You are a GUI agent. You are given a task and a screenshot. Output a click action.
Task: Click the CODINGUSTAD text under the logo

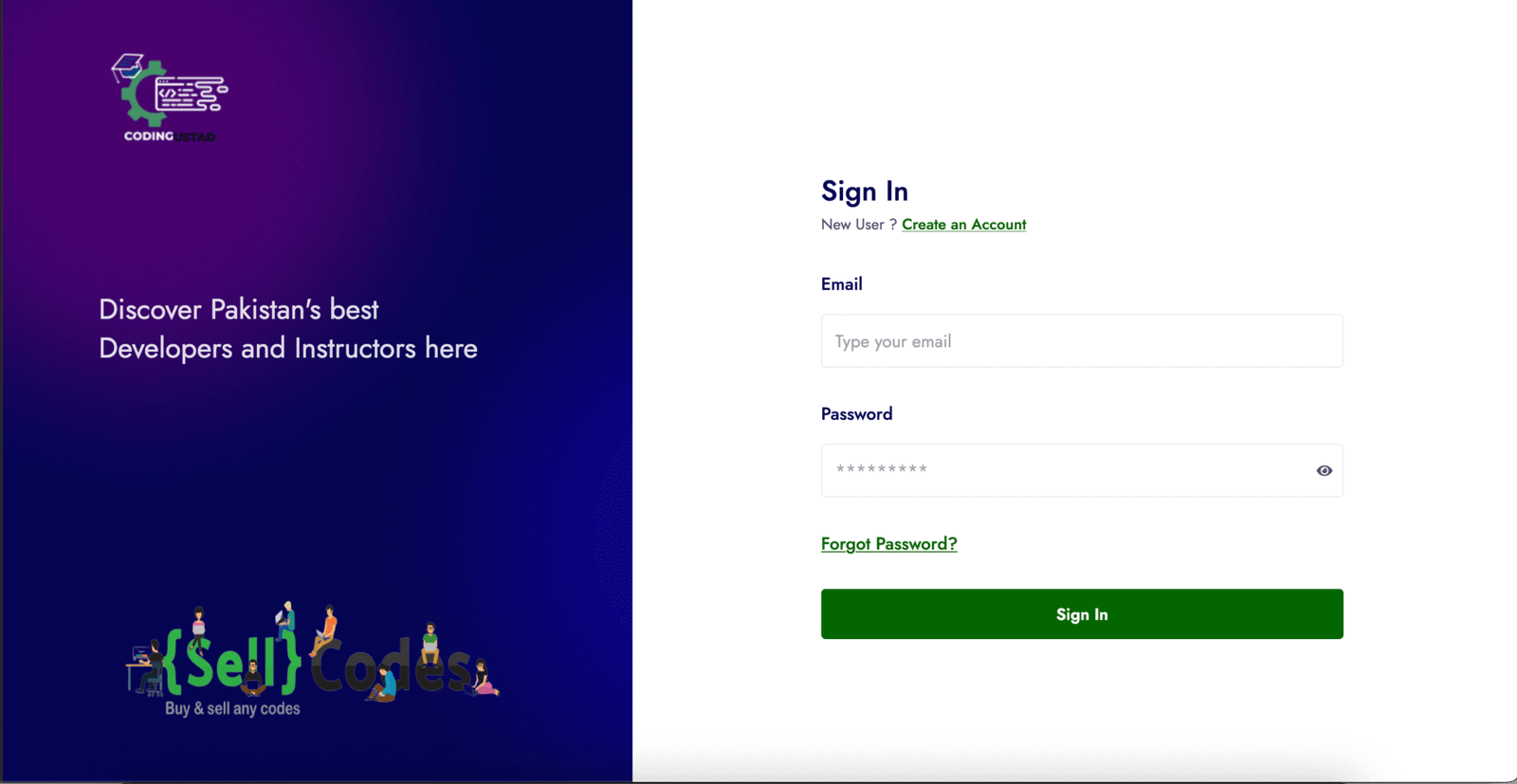click(170, 137)
